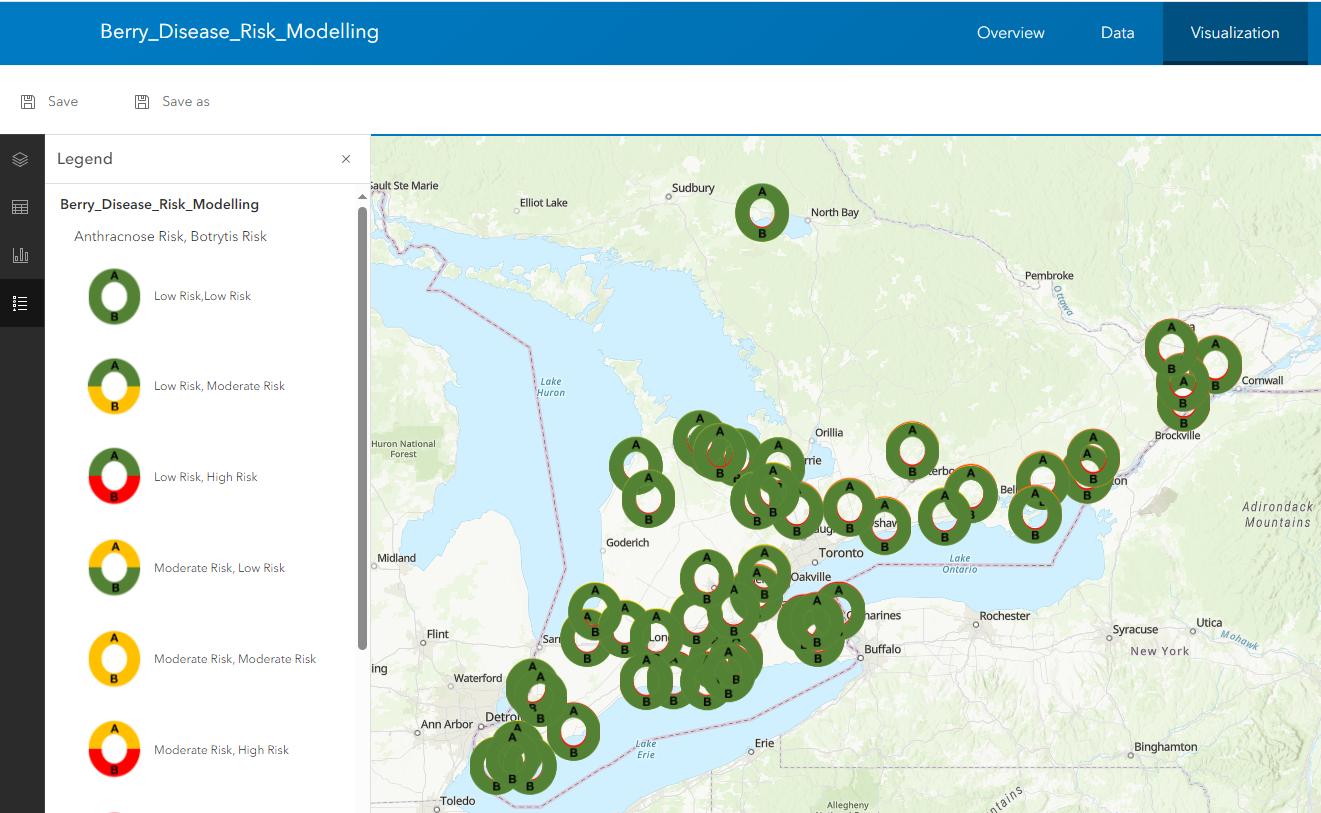Open the charts icon in sidebar
1321x813 pixels.
pos(20,255)
